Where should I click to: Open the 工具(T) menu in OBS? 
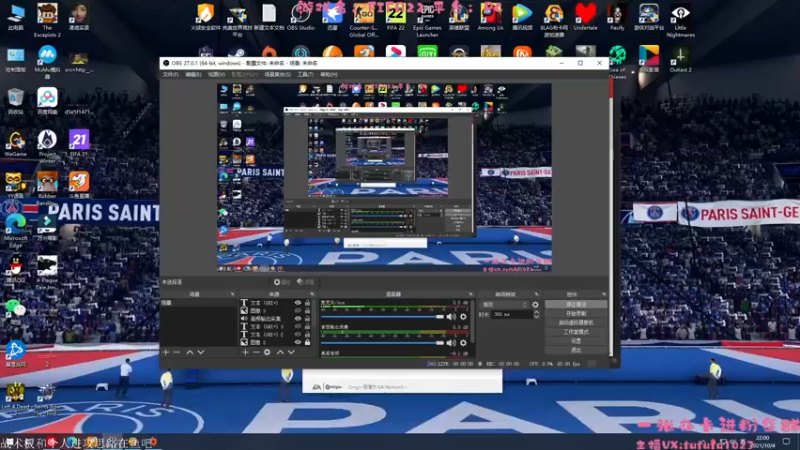[305, 74]
